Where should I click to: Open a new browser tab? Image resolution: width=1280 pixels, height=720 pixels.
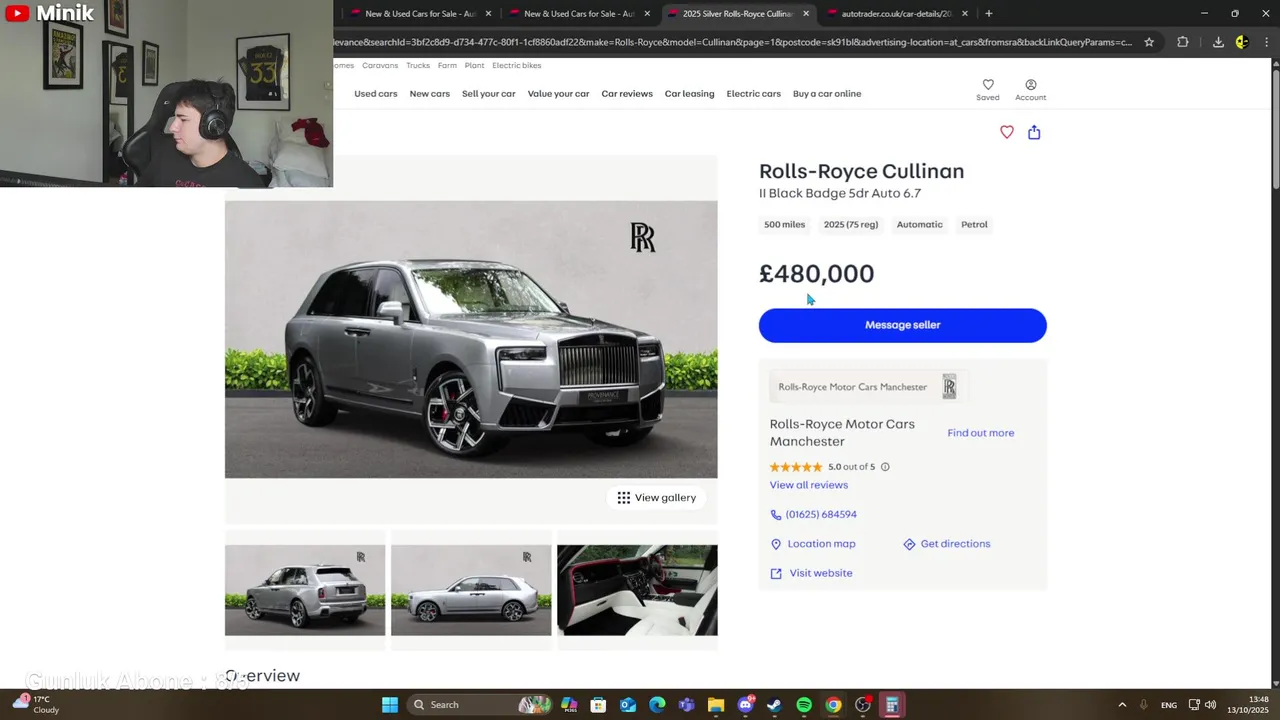point(989,14)
